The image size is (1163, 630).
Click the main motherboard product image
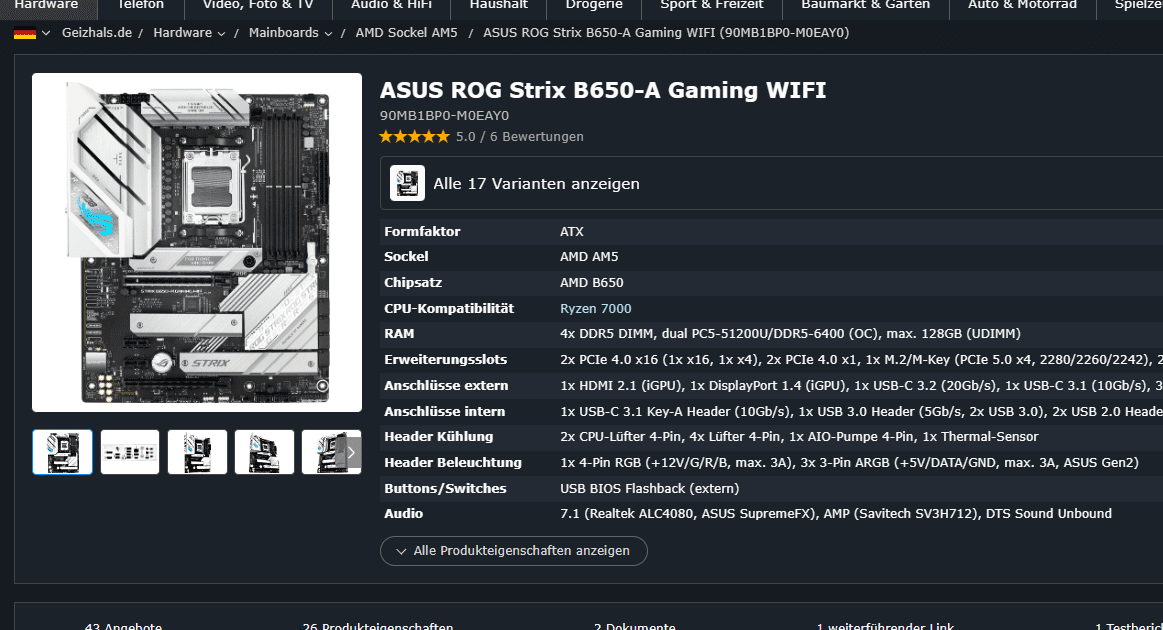pyautogui.click(x=197, y=242)
